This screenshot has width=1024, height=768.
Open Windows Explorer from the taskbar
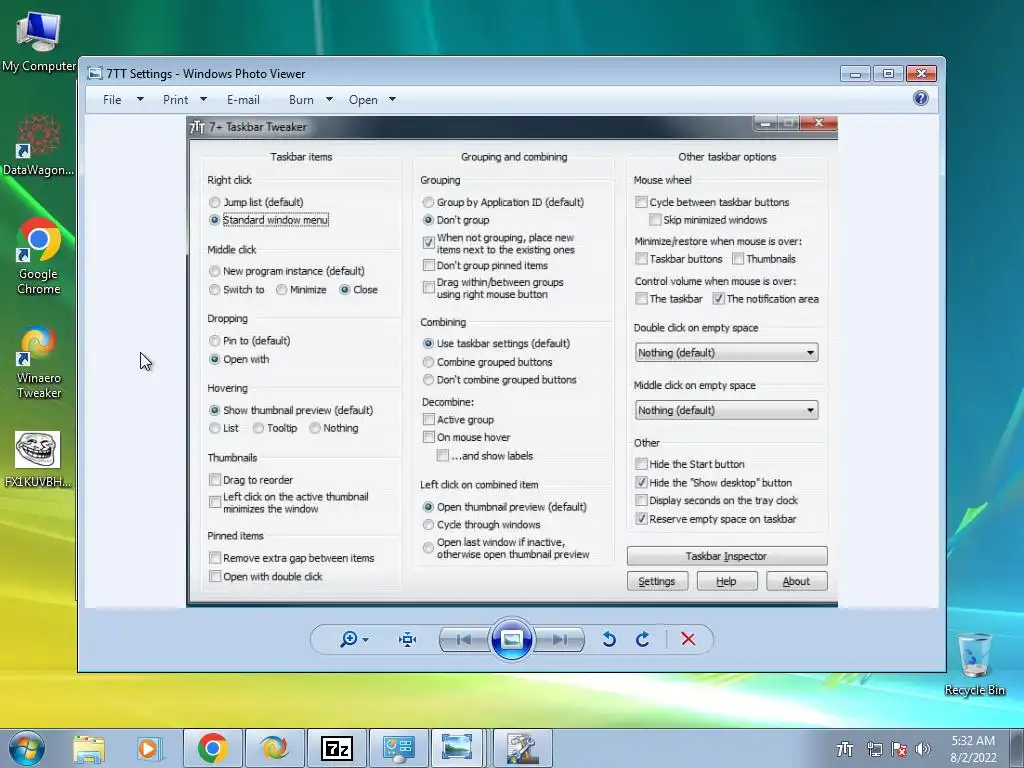click(89, 748)
